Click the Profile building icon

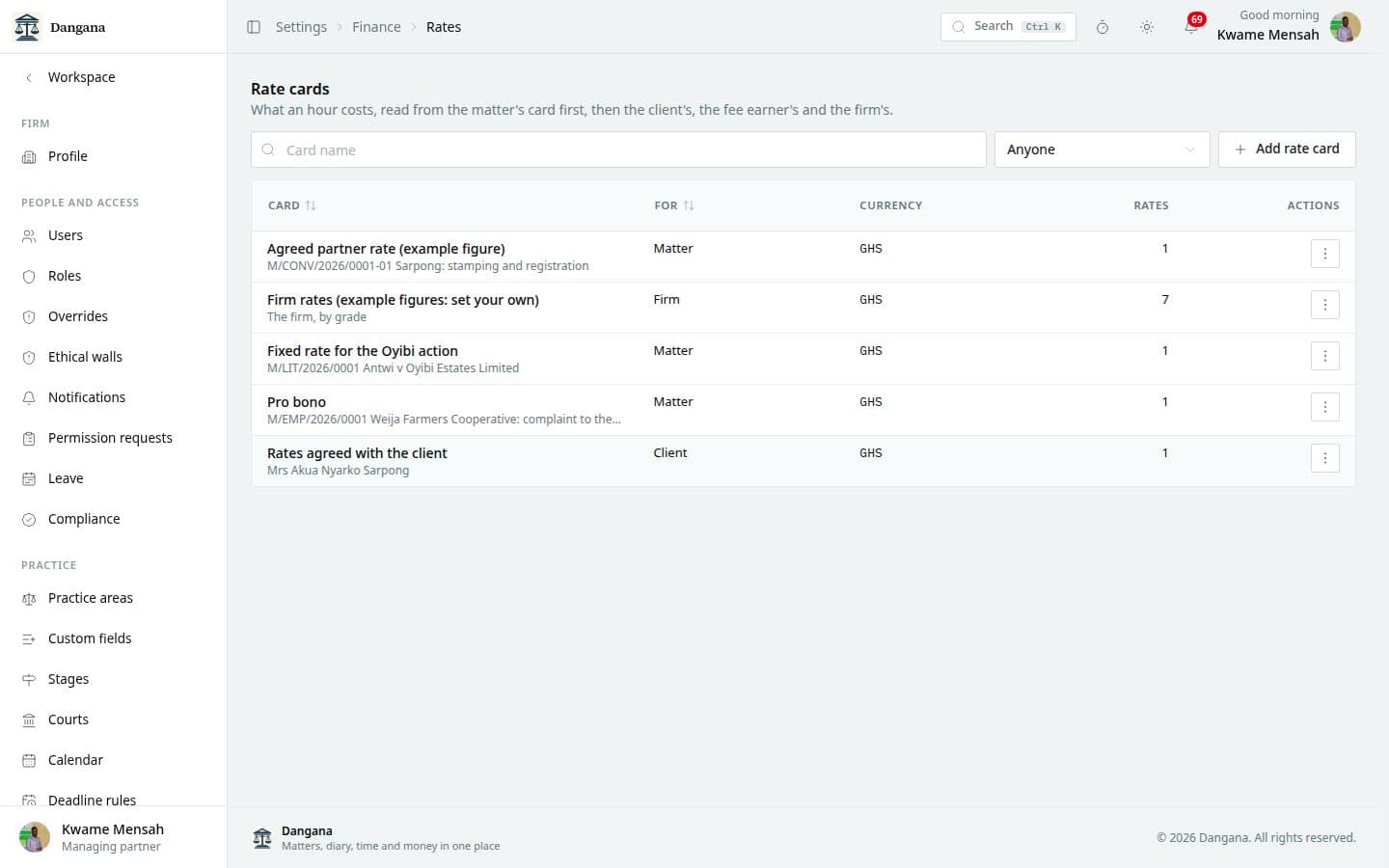point(29,156)
